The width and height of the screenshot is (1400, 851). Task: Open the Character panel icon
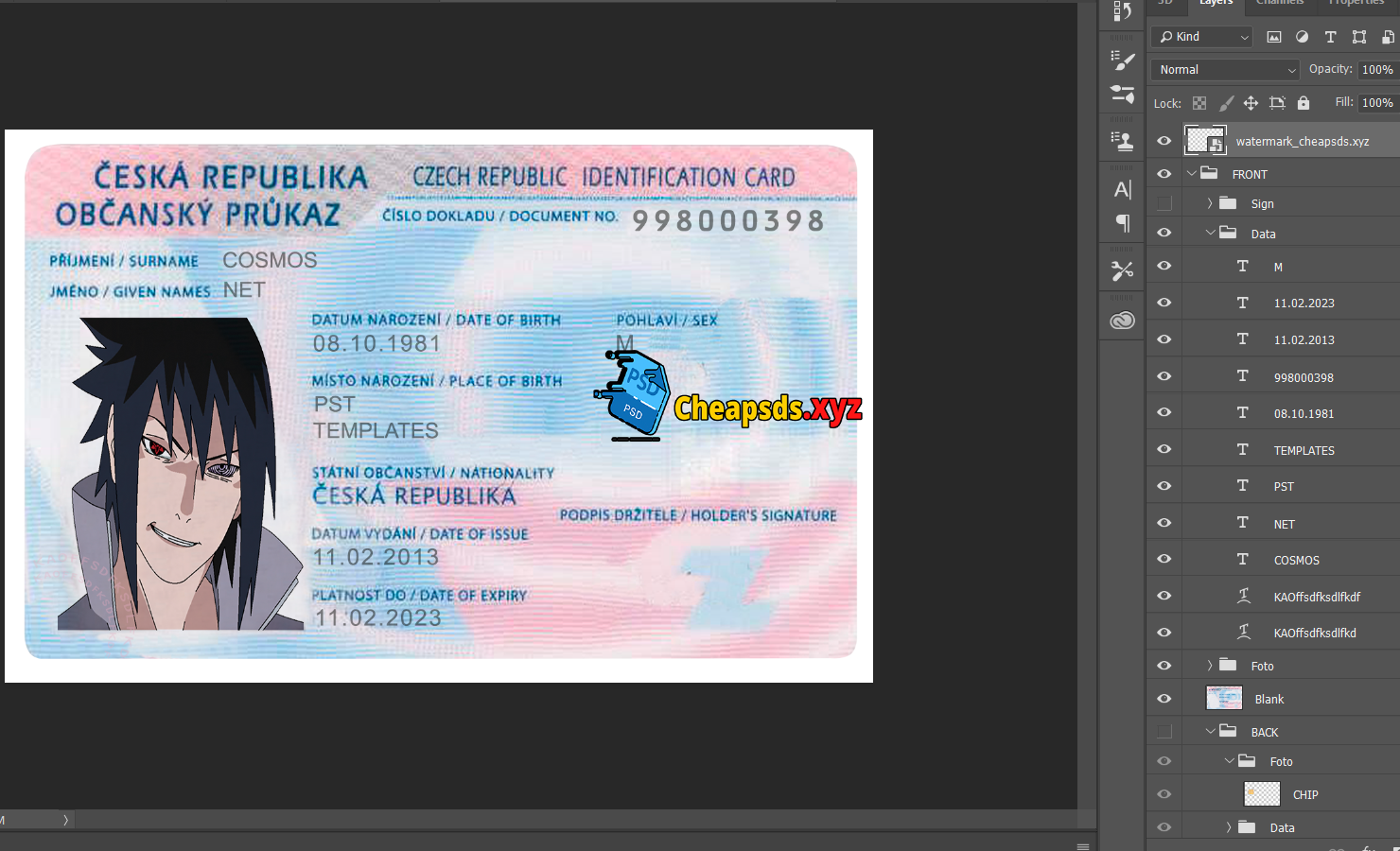pos(1123,190)
